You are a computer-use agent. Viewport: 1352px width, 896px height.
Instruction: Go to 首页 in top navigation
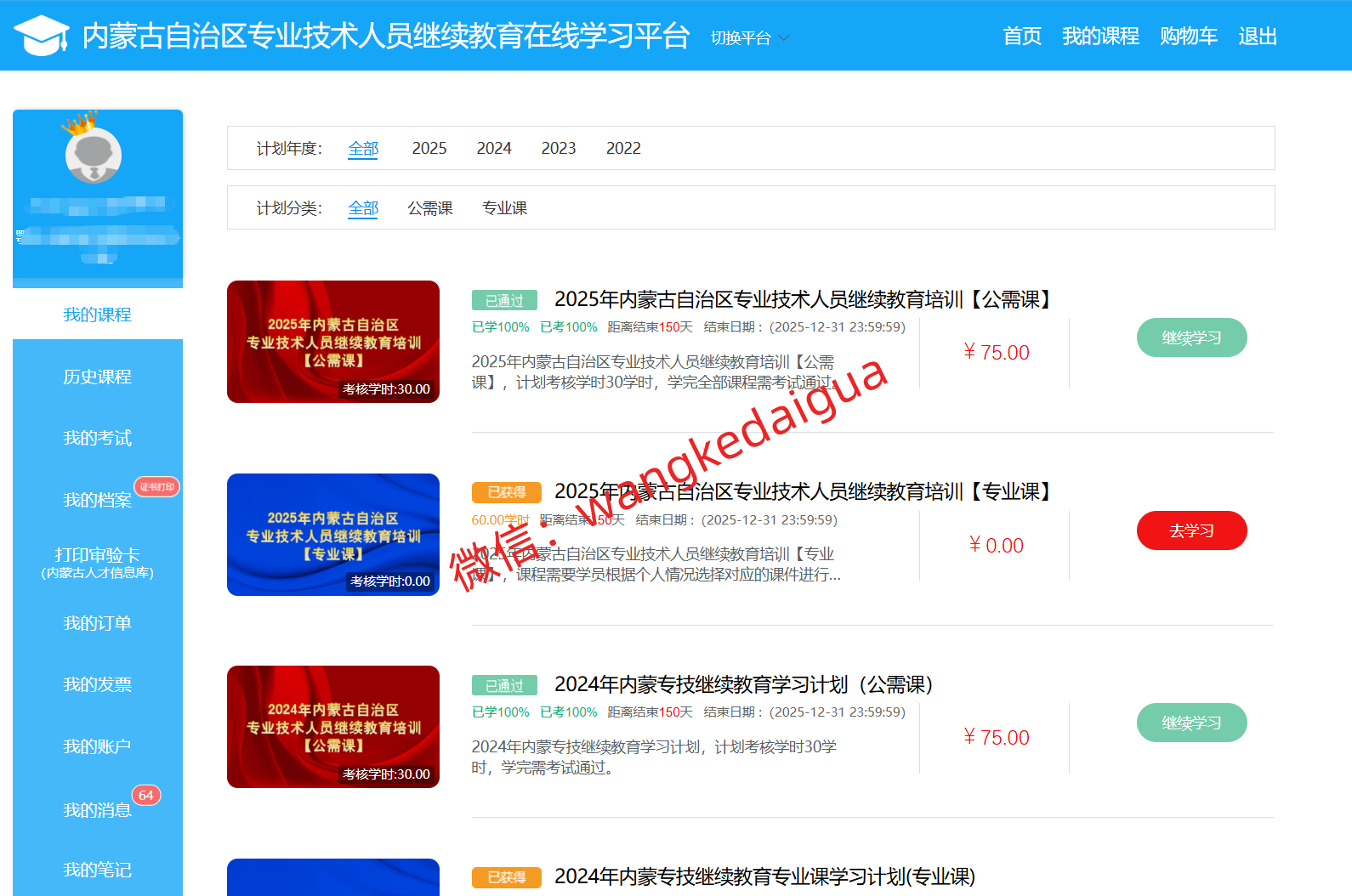click(1022, 36)
